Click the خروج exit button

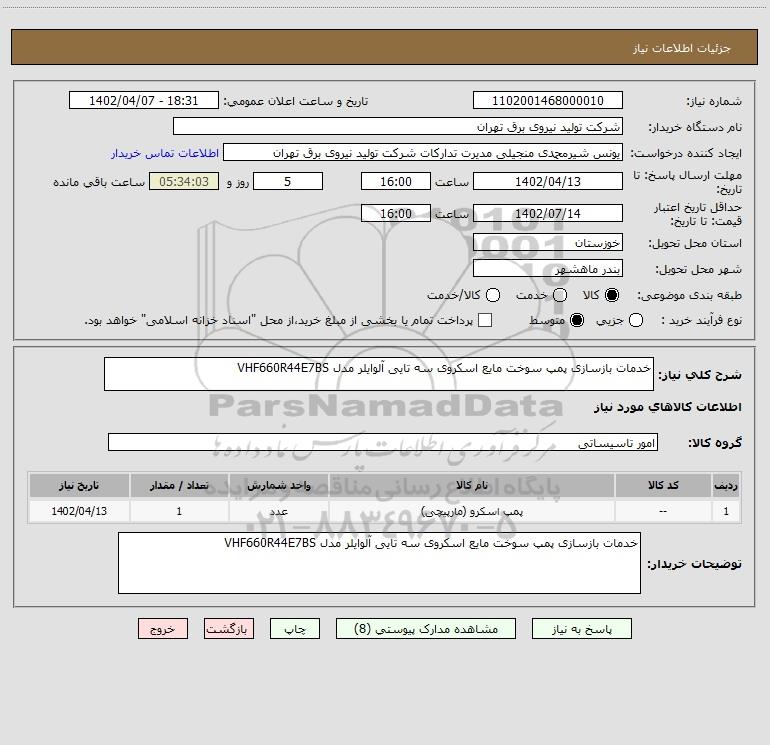(x=163, y=629)
